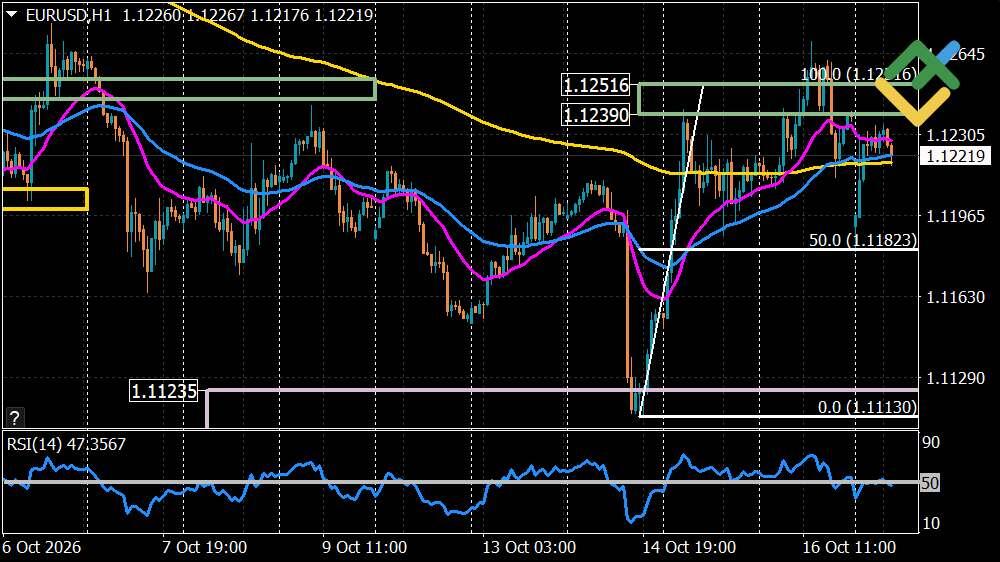The height and width of the screenshot is (562, 1000).
Task: Select the 1.11235 support level label
Action: (164, 390)
